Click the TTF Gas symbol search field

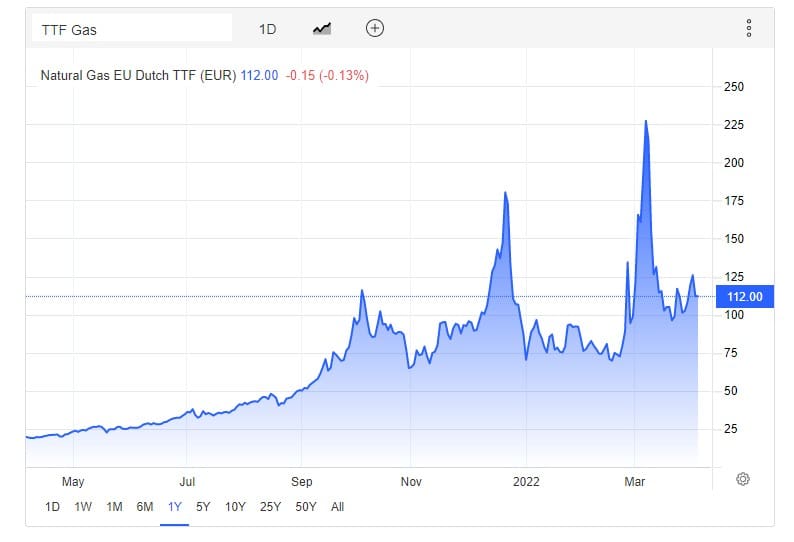pyautogui.click(x=132, y=29)
